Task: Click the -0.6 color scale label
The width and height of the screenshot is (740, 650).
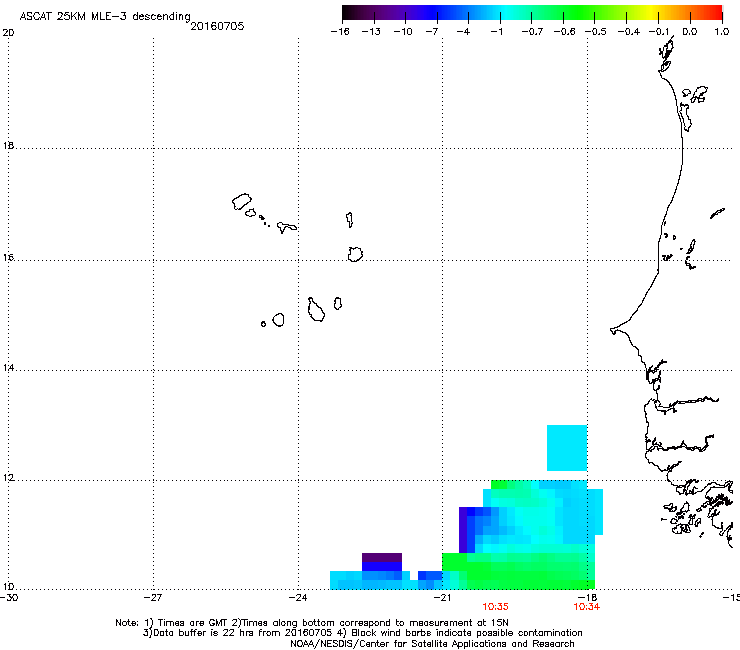Action: pos(564,32)
